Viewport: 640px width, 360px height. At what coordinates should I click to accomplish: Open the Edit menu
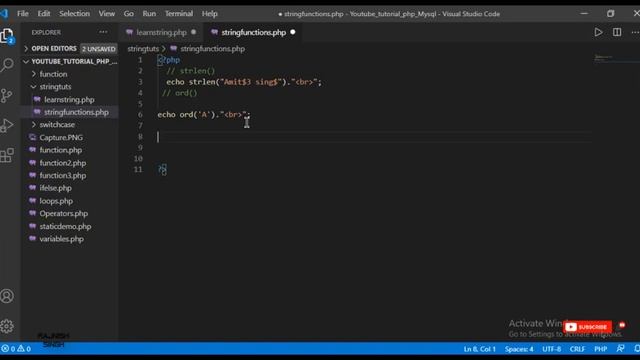44,13
